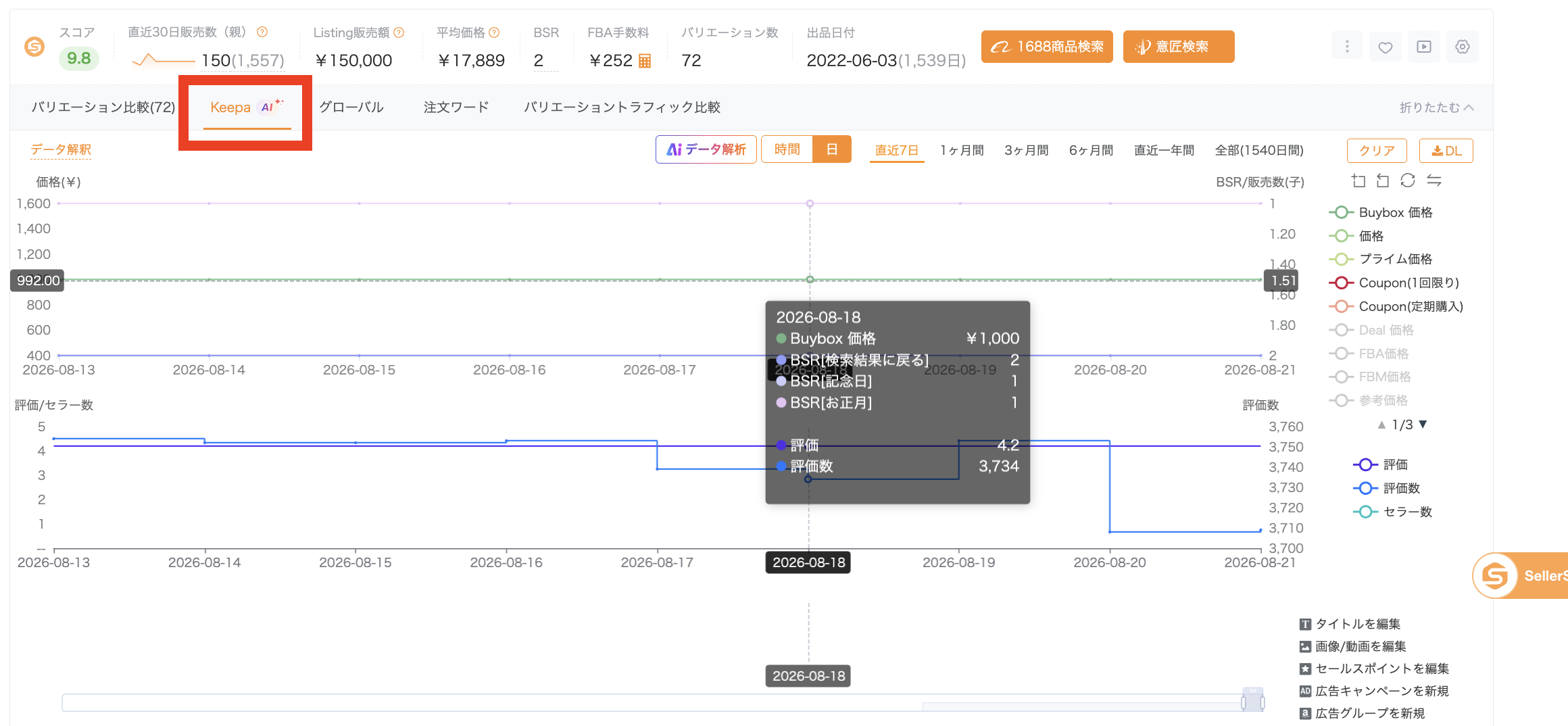Go to next legend page arrow
This screenshot has height=726, width=1568.
tap(1423, 425)
